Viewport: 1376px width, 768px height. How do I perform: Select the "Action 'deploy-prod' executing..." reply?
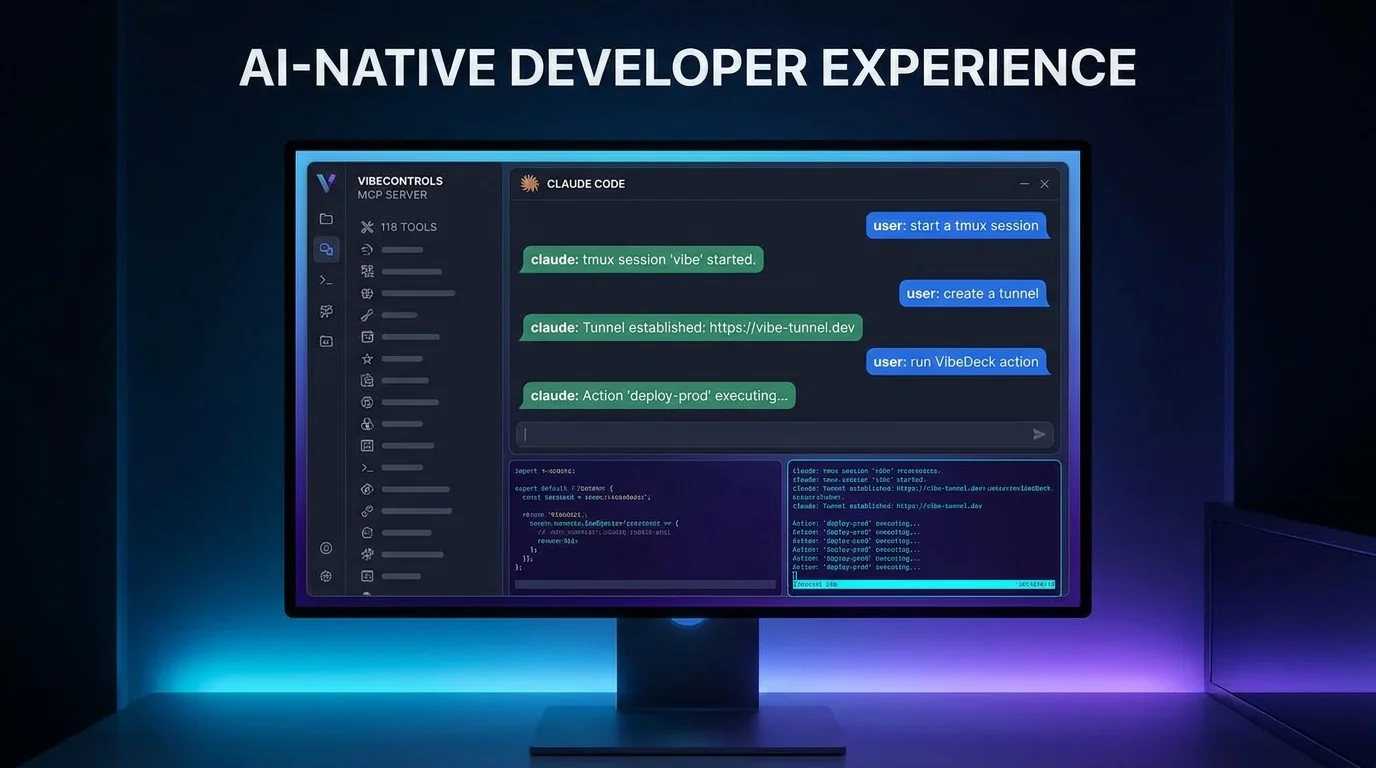[x=658, y=396]
